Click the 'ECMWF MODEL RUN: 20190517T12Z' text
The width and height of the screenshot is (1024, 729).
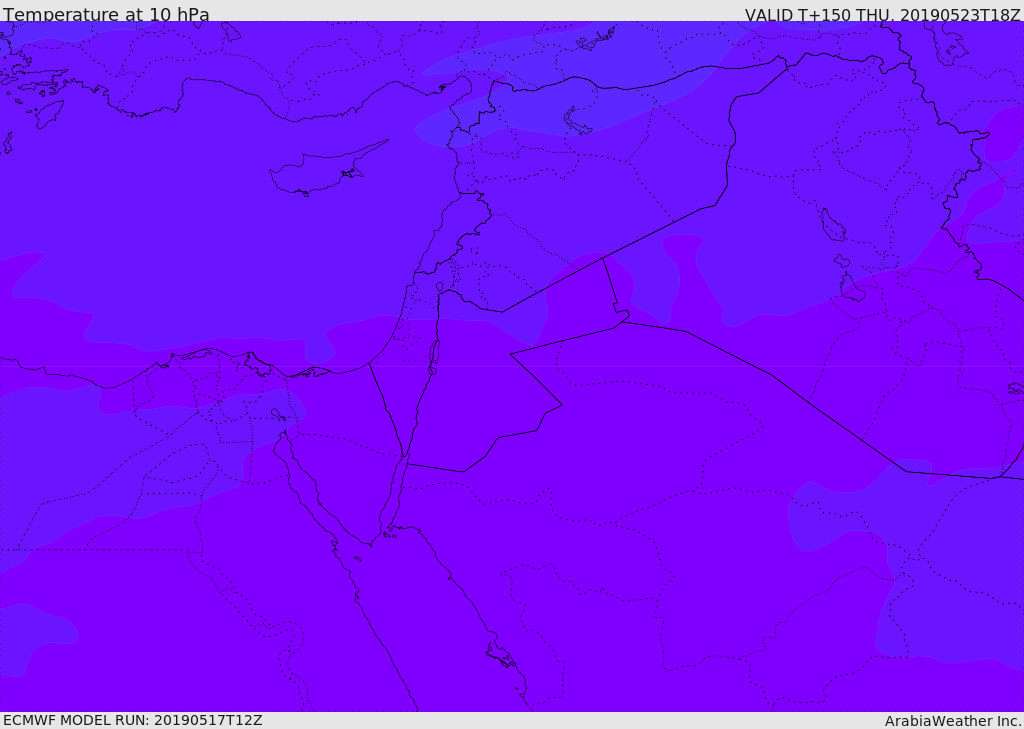pyautogui.click(x=133, y=720)
